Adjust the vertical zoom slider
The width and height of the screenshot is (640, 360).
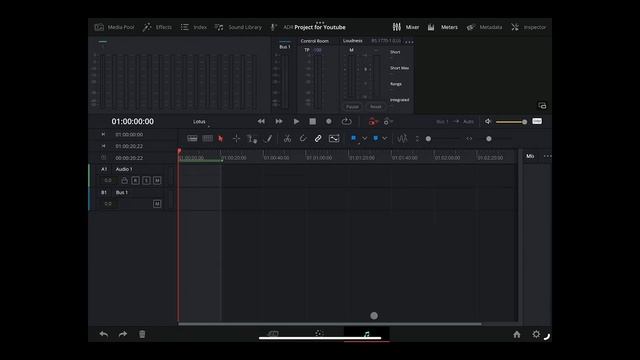[x=443, y=139]
